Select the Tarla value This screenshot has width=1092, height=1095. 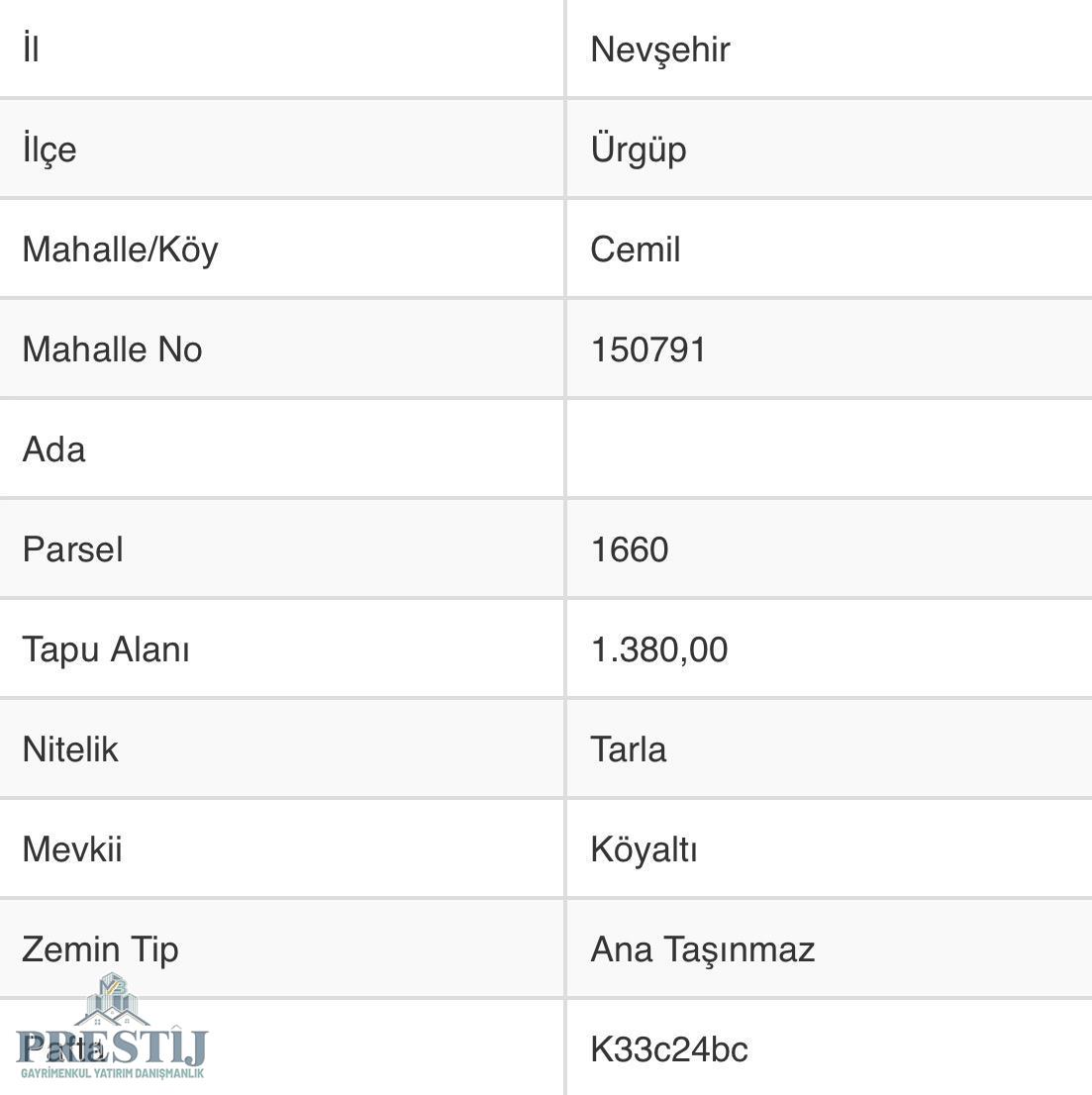pos(629,749)
